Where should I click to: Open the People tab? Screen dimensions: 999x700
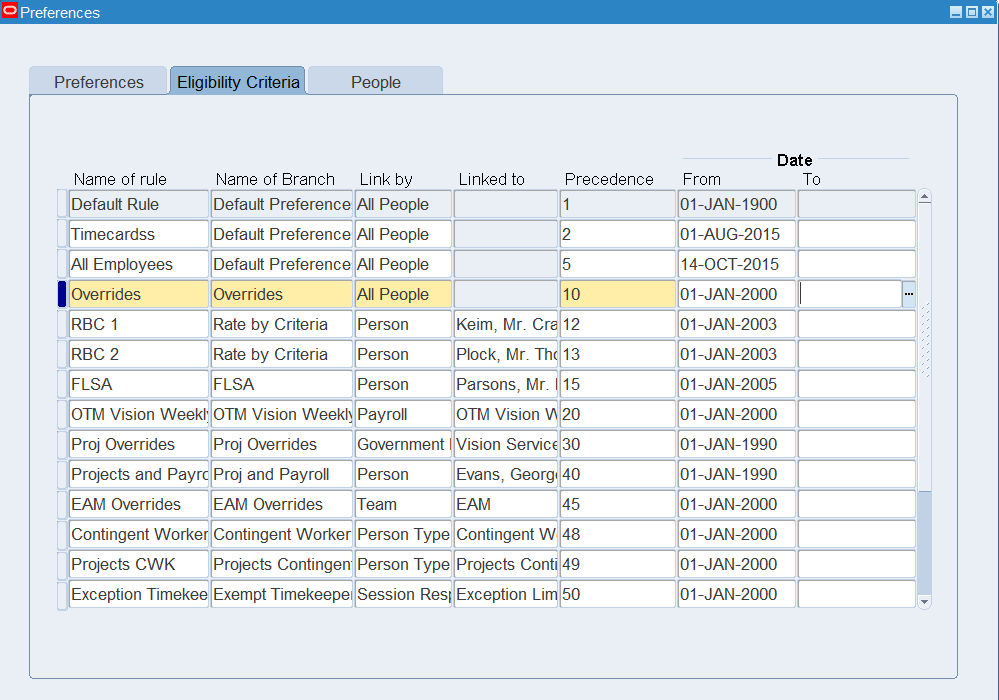pyautogui.click(x=375, y=82)
